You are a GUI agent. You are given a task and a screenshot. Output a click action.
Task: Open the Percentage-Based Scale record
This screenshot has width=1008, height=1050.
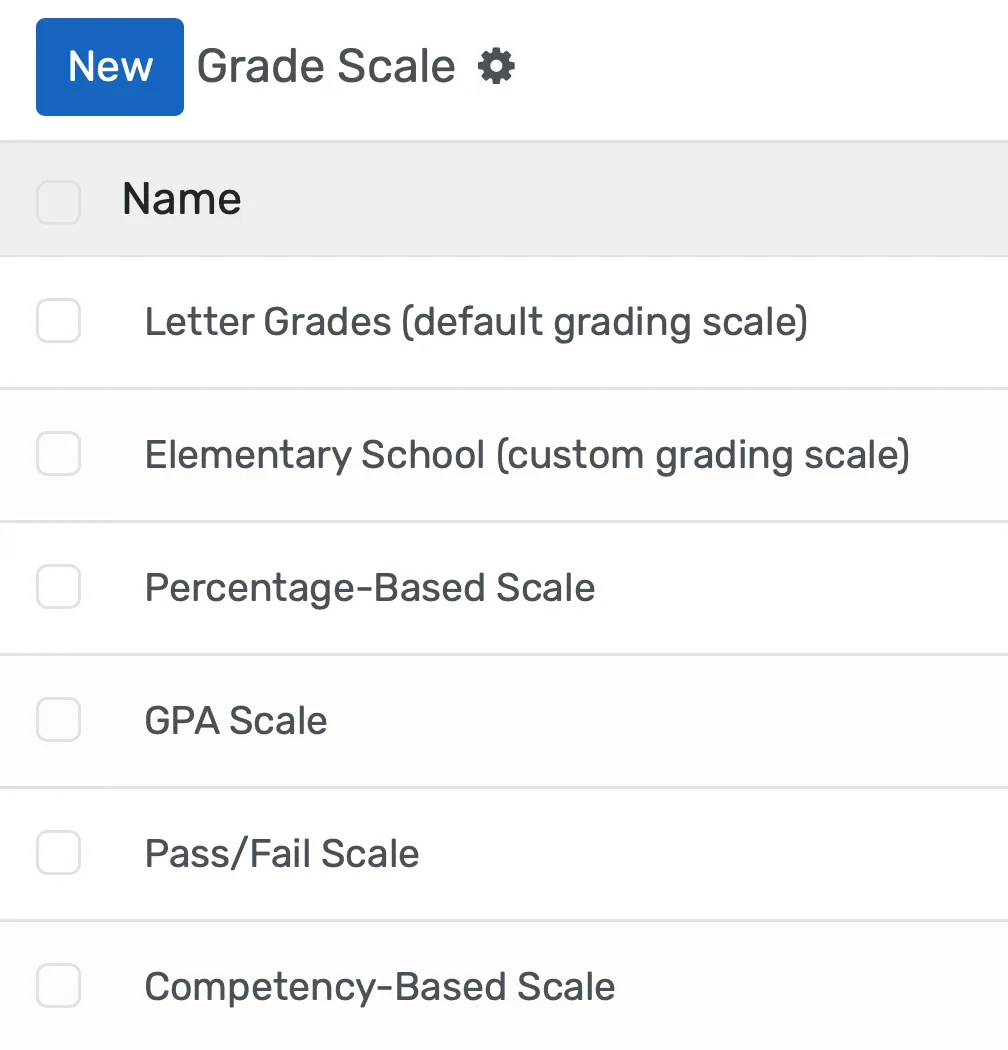pyautogui.click(x=369, y=587)
